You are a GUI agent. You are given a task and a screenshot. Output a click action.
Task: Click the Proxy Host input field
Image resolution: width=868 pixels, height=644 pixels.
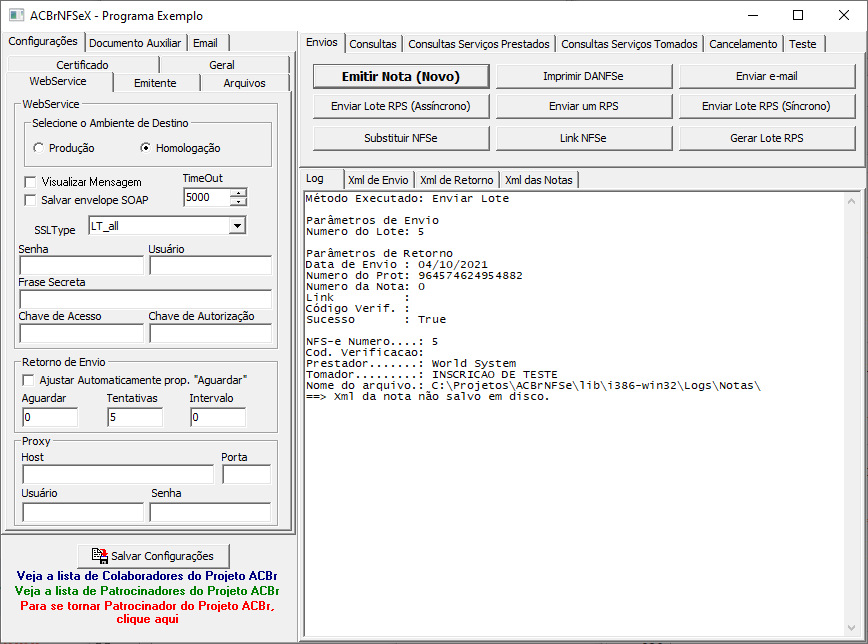pyautogui.click(x=118, y=475)
